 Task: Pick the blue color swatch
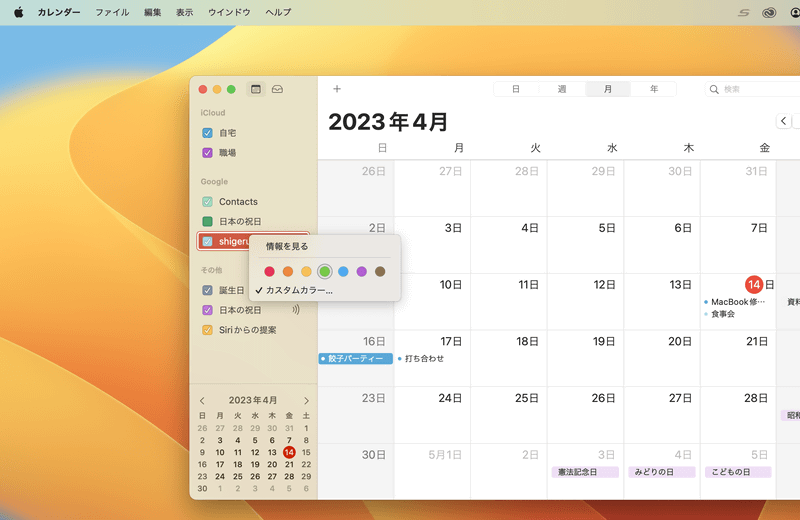pyautogui.click(x=343, y=271)
